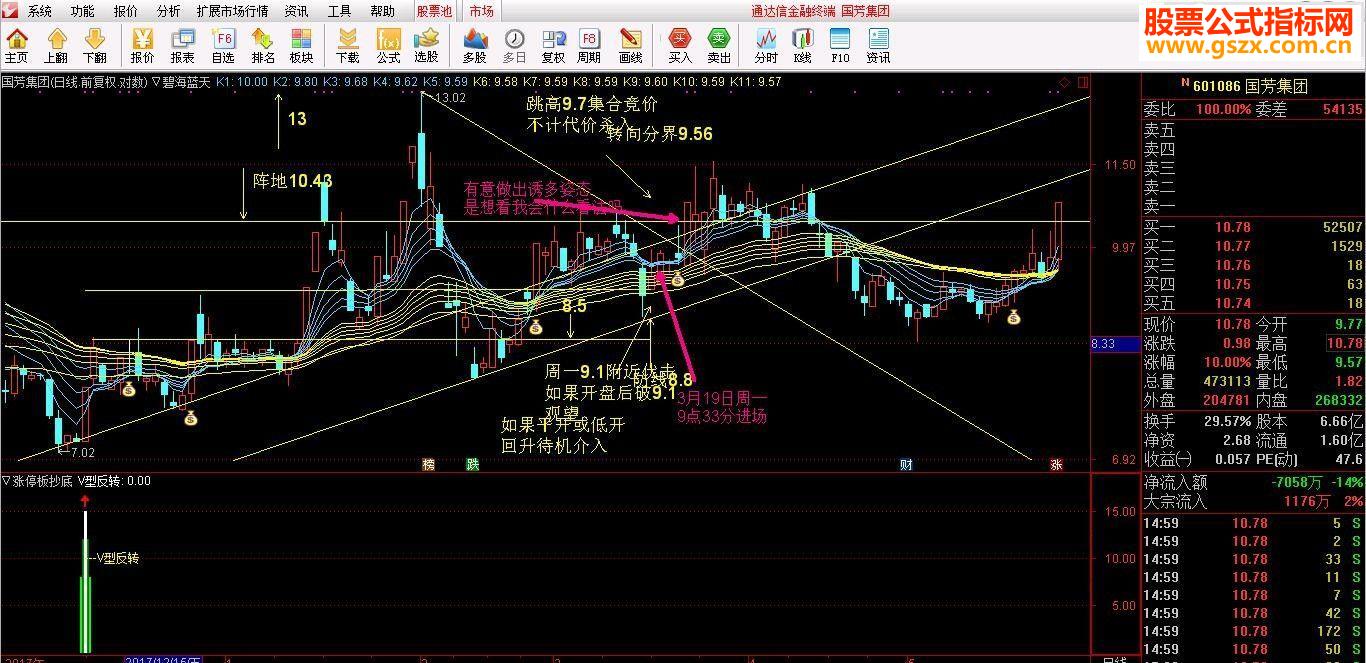Click the 买二 price 10.77
Viewport: 1366px width, 663px height.
point(1233,246)
